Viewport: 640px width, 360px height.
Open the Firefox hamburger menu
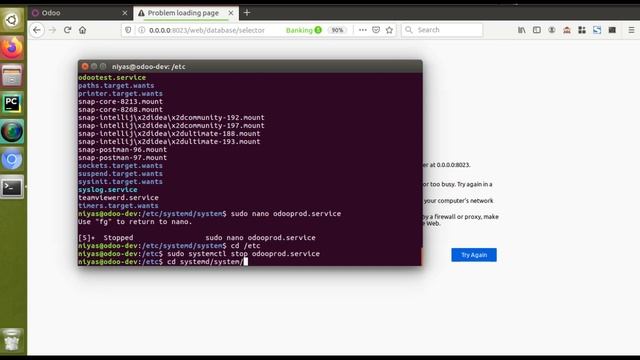click(631, 30)
